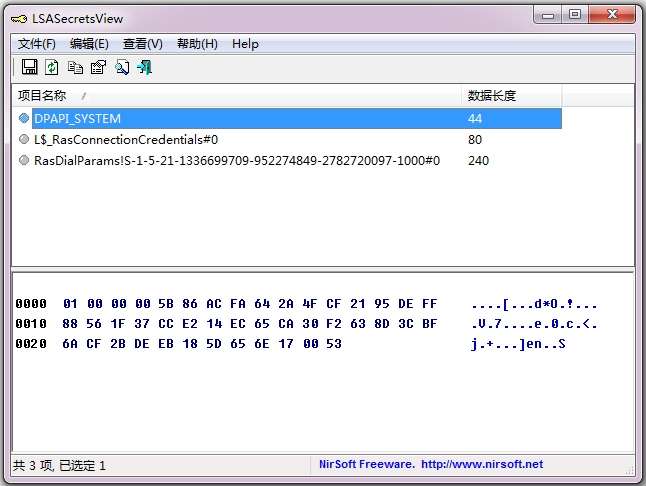Click the L$_RasConnectionCredentials#0 row bullet icon
The height and width of the screenshot is (486, 646).
tap(24, 139)
